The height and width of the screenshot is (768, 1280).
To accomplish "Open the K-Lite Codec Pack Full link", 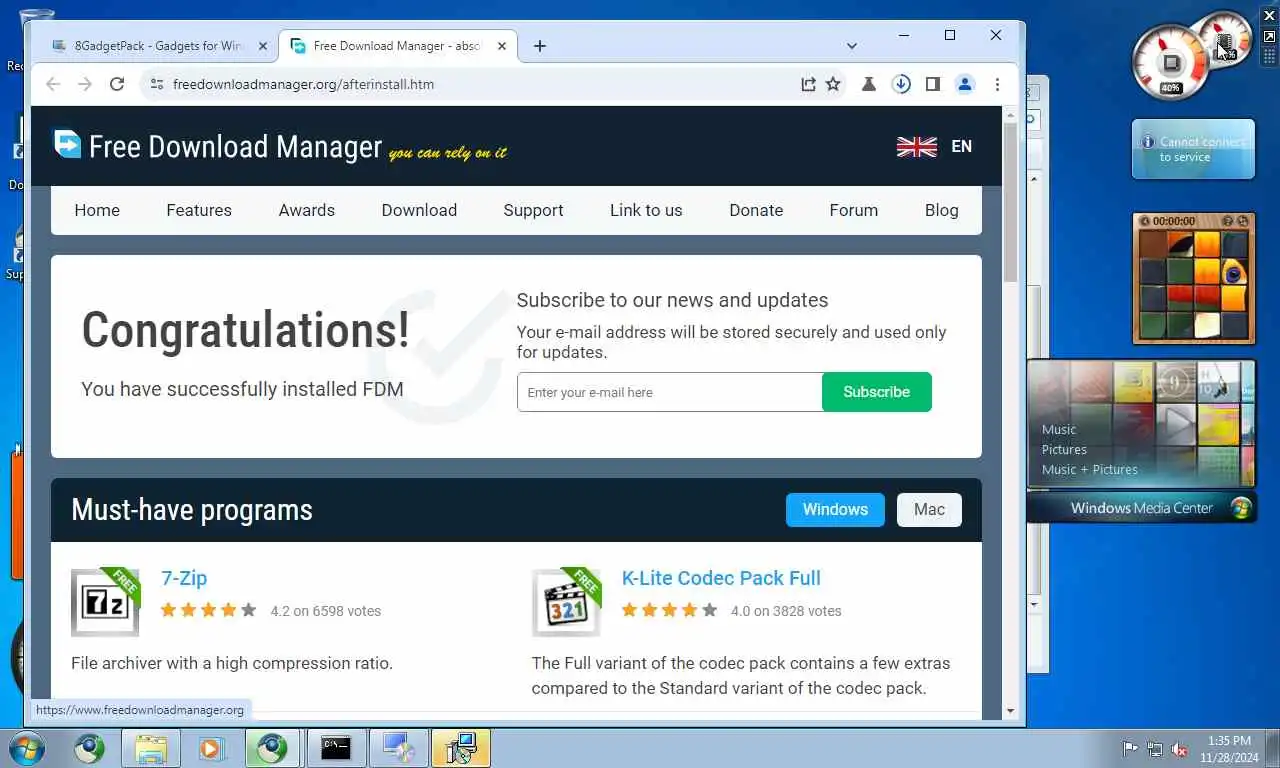I will (721, 578).
